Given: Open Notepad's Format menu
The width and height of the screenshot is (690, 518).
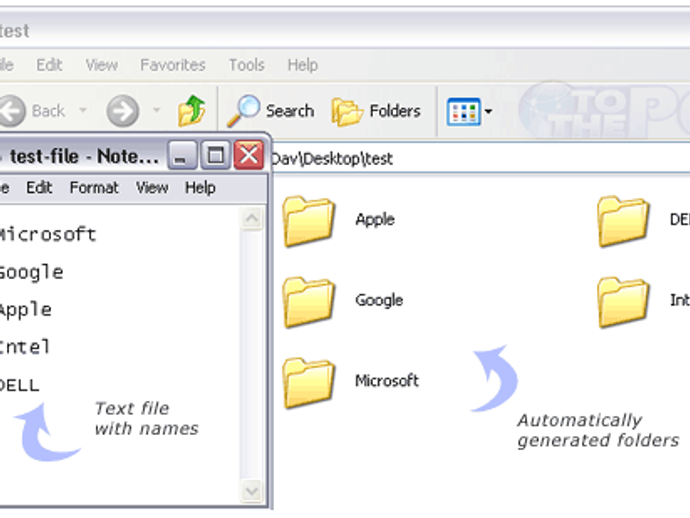Looking at the screenshot, I should click(x=94, y=188).
